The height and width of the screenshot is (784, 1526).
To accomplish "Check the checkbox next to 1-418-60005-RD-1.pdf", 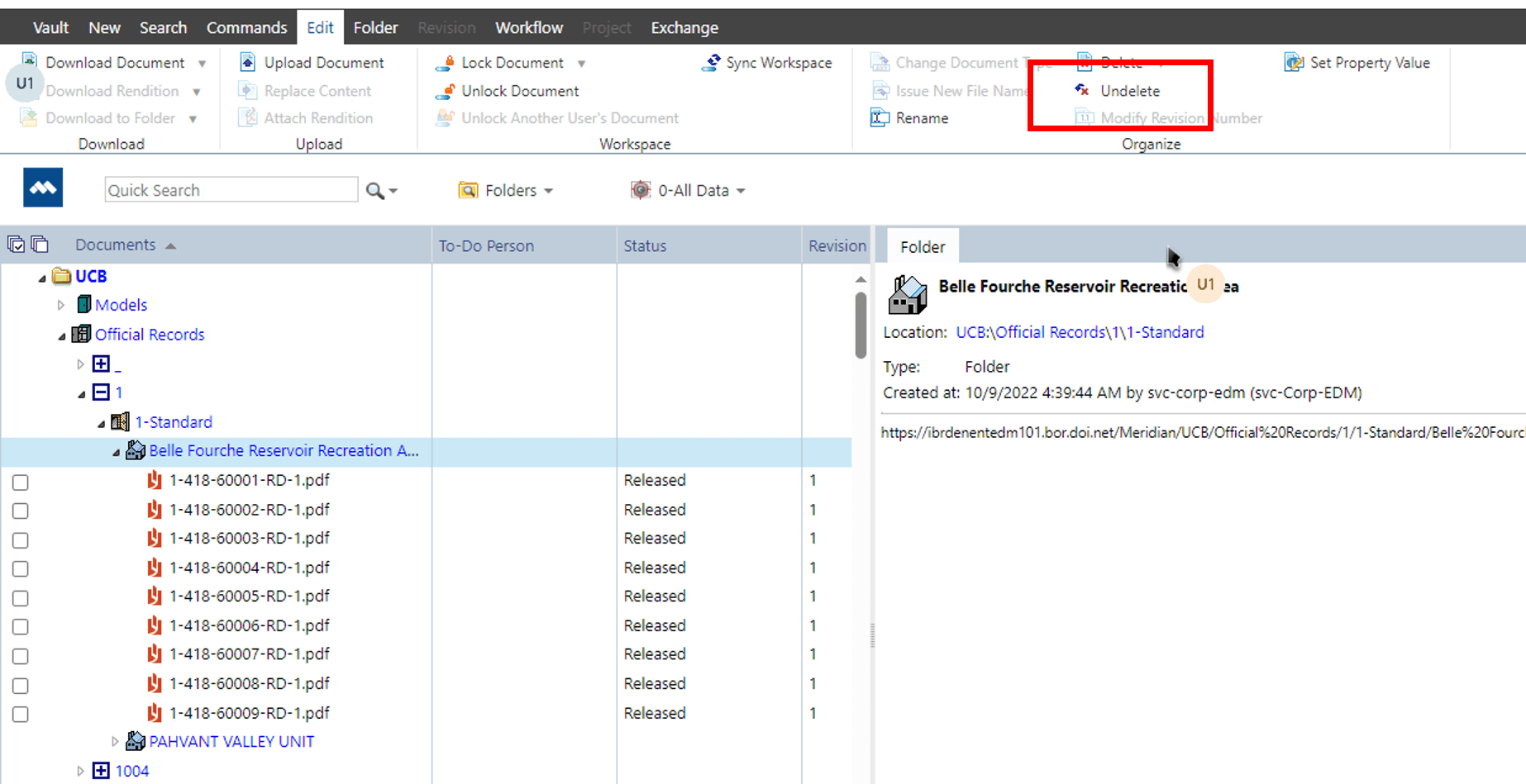I will (20, 598).
